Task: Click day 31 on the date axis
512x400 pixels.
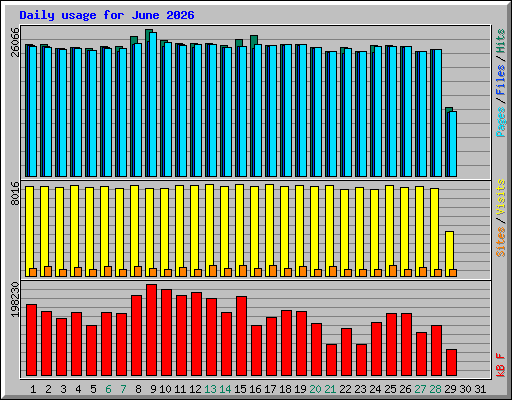Action: click(x=480, y=389)
